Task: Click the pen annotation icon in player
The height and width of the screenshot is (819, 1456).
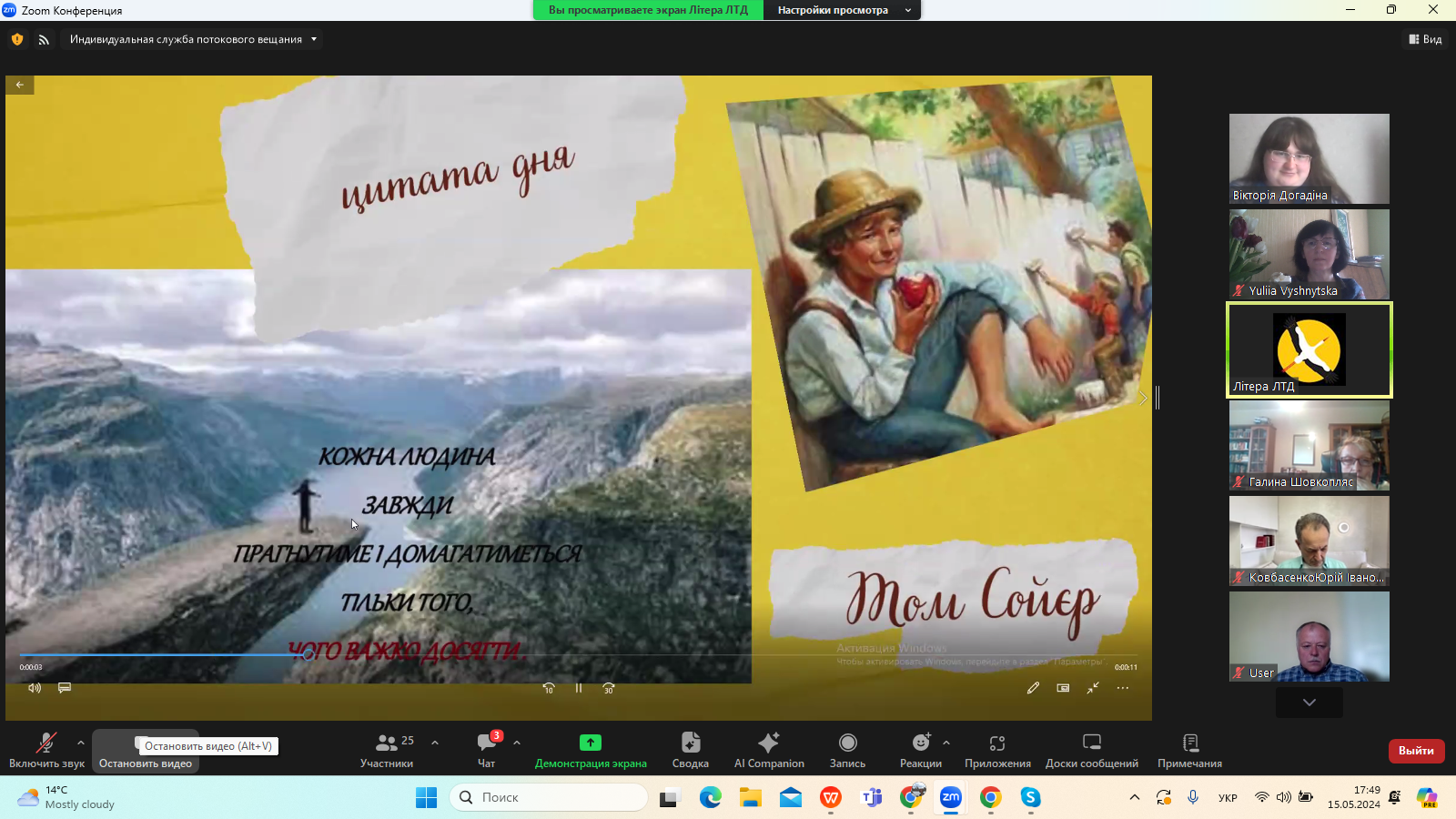Action: [x=1033, y=688]
